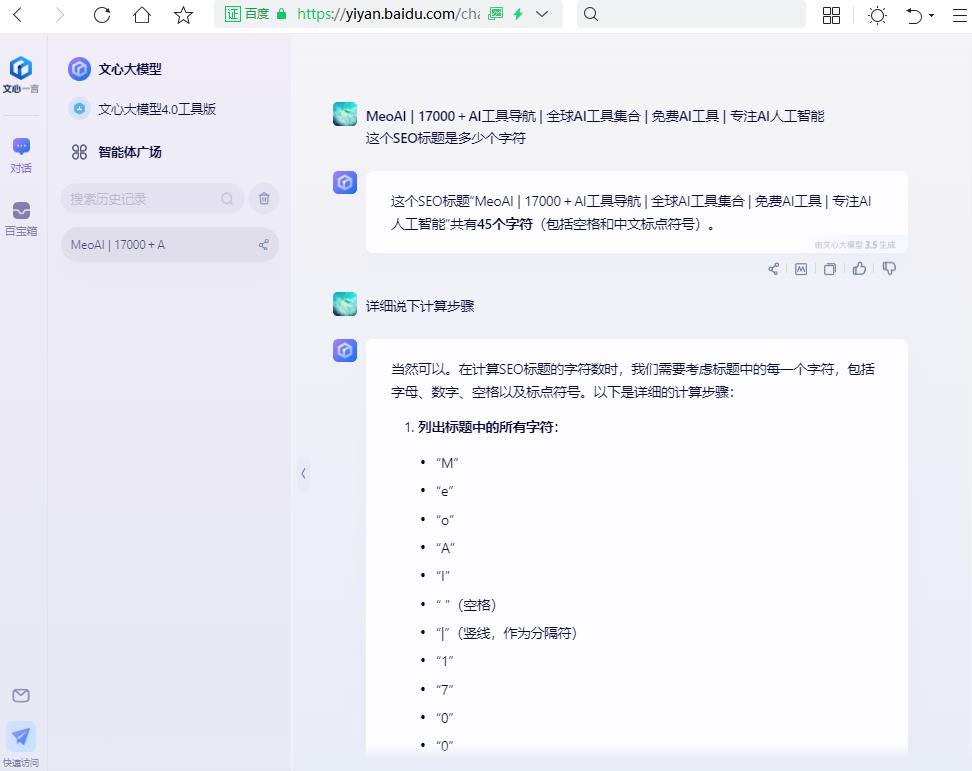
Task: Click the text 详细说下计算步骤
Action: (x=420, y=306)
